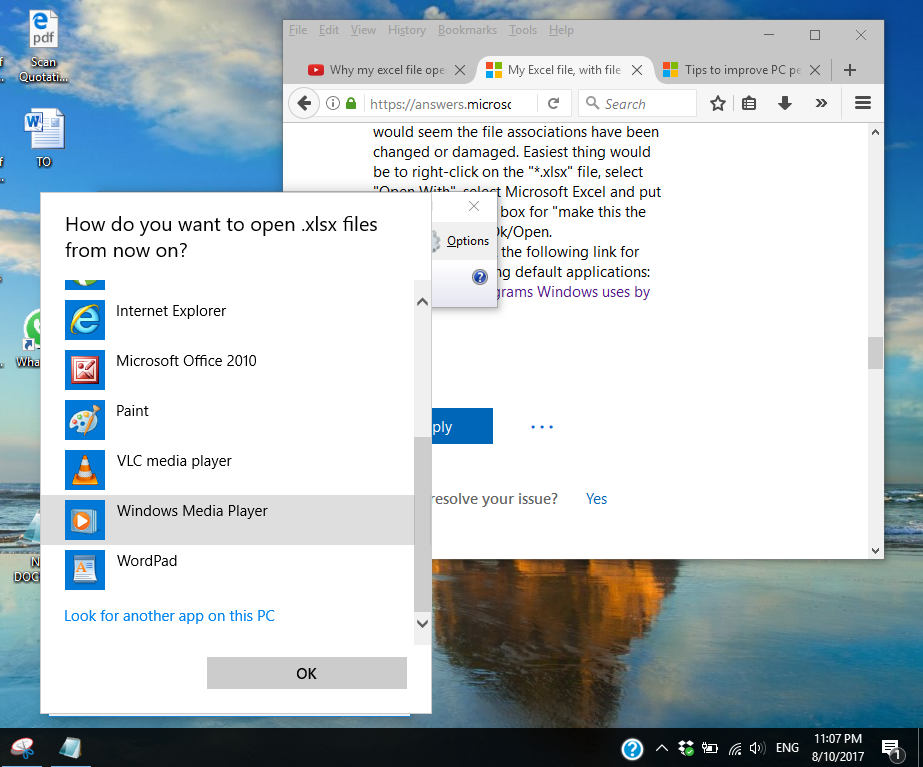Pick the Paint app icon
This screenshot has width=923, height=767.
point(85,420)
